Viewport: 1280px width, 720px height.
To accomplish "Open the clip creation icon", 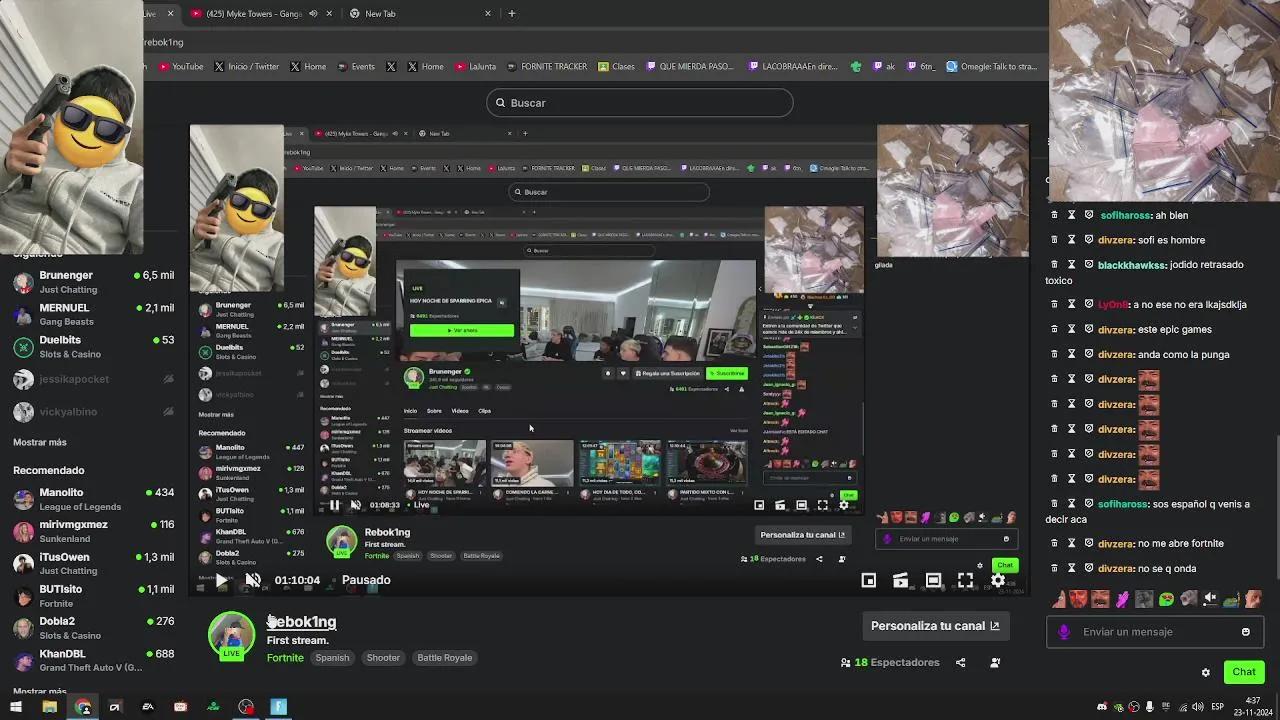I will pos(901,580).
